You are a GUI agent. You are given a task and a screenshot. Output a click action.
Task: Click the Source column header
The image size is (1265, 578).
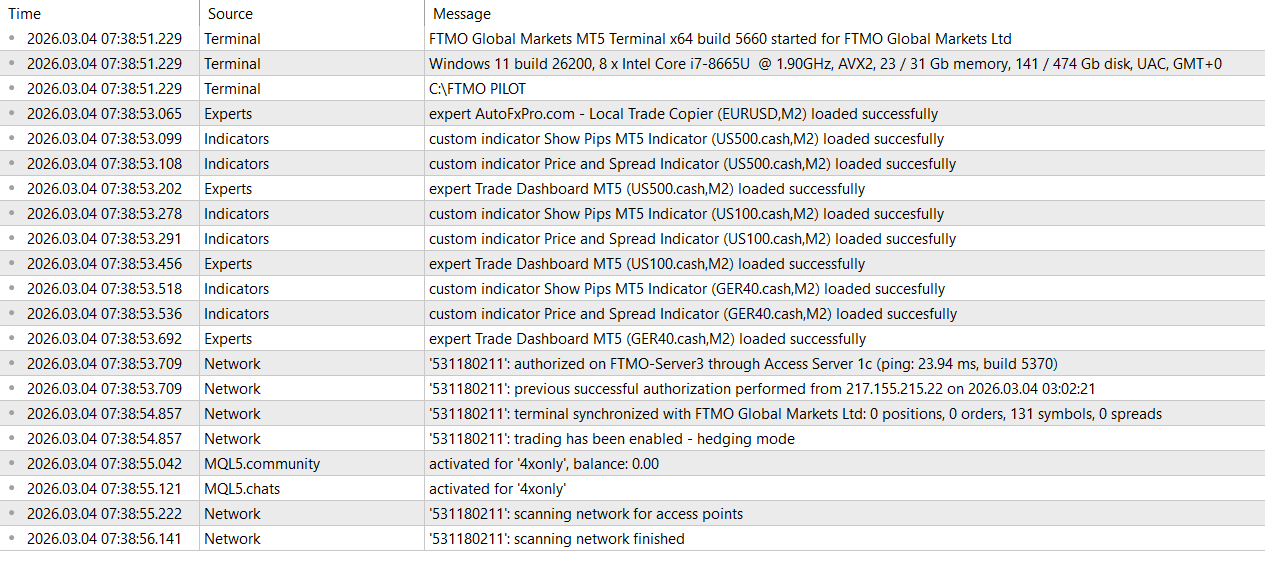[x=230, y=14]
